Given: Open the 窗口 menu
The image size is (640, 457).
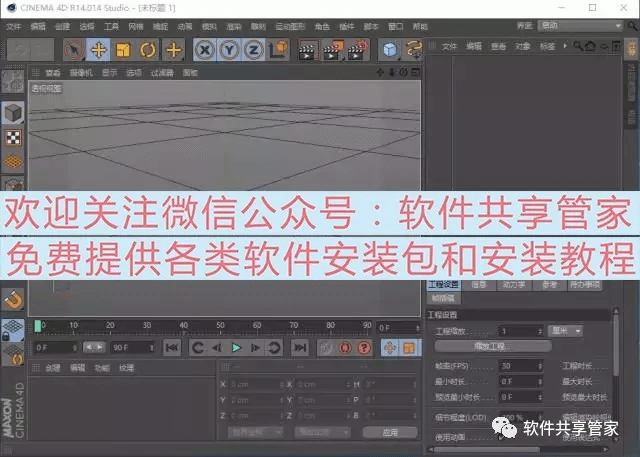Looking at the screenshot, I should point(396,27).
